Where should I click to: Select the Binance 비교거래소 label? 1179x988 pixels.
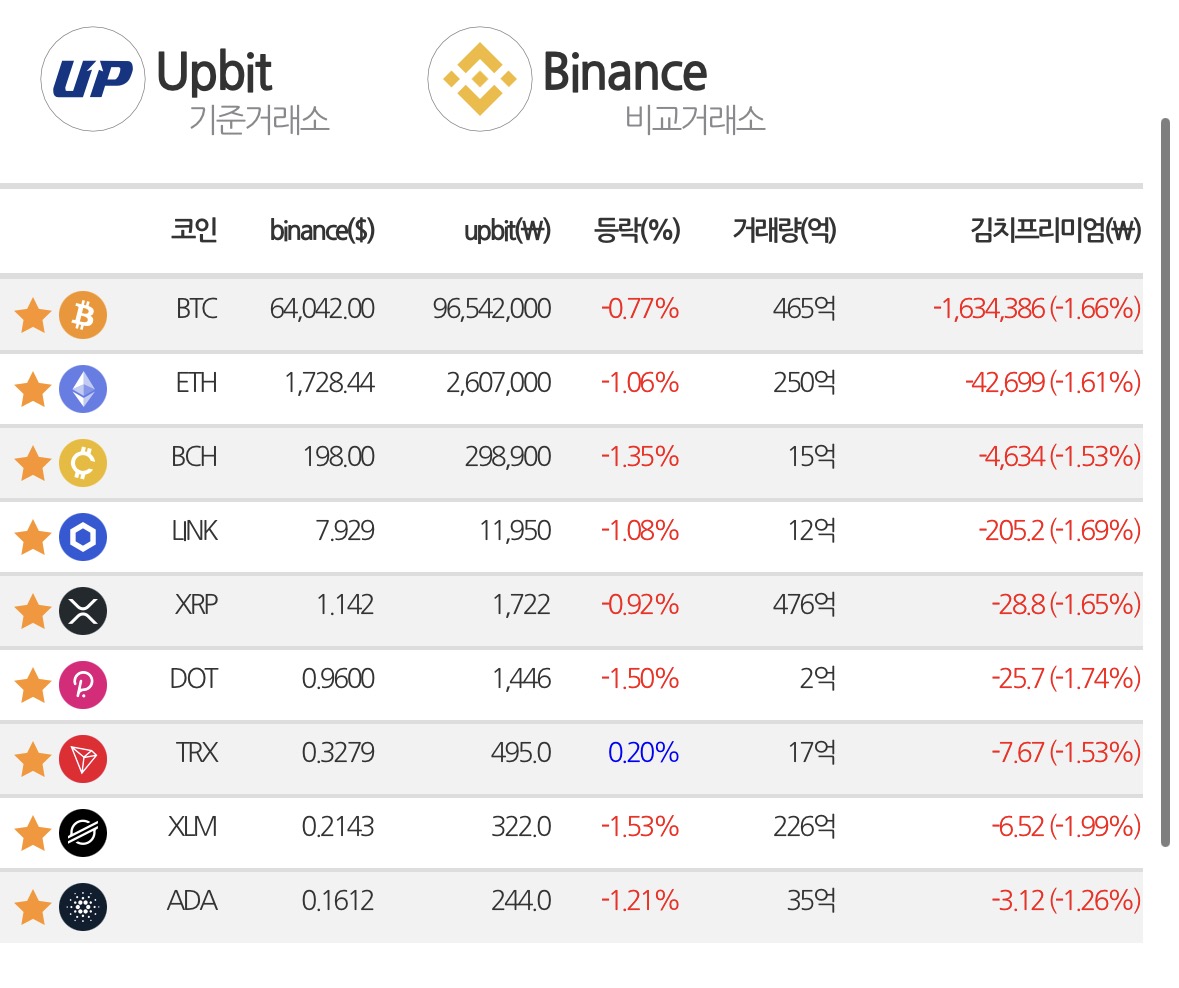pyautogui.click(x=695, y=120)
